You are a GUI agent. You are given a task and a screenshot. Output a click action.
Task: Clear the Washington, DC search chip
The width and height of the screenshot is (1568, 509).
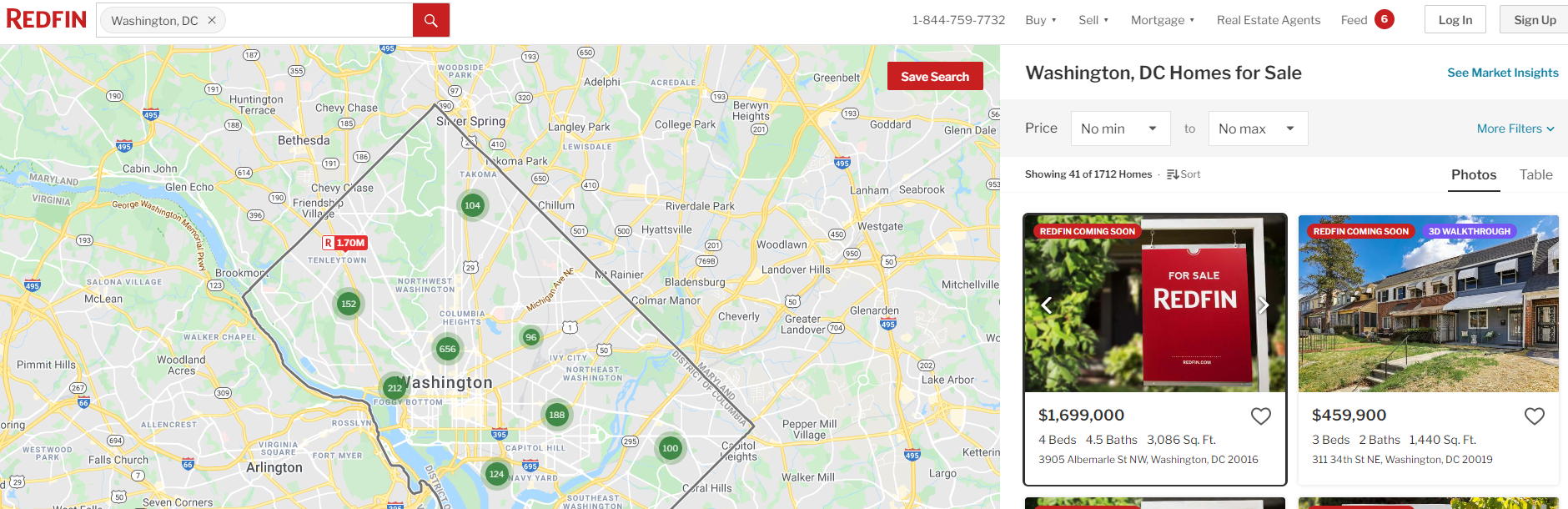point(212,20)
